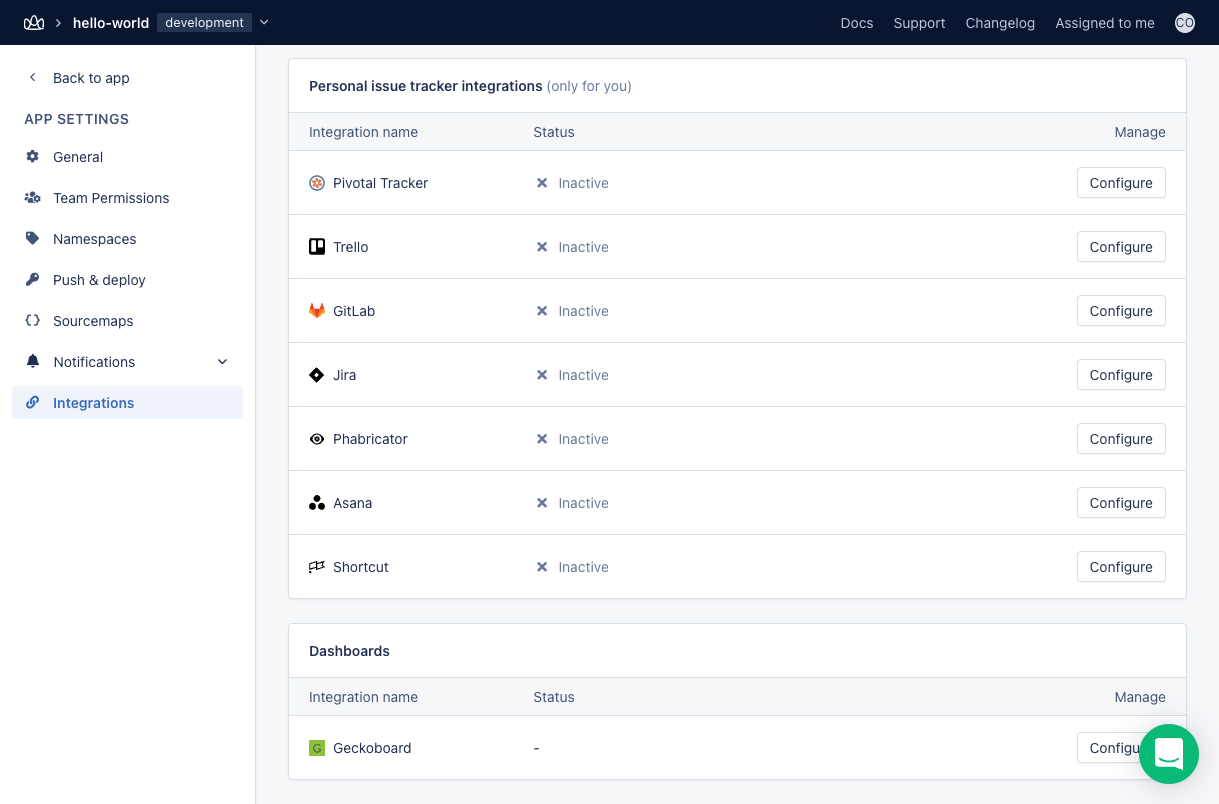Screen dimensions: 1219x804
Task: Expand the Notifications submenu chevron
Action: coord(223,362)
